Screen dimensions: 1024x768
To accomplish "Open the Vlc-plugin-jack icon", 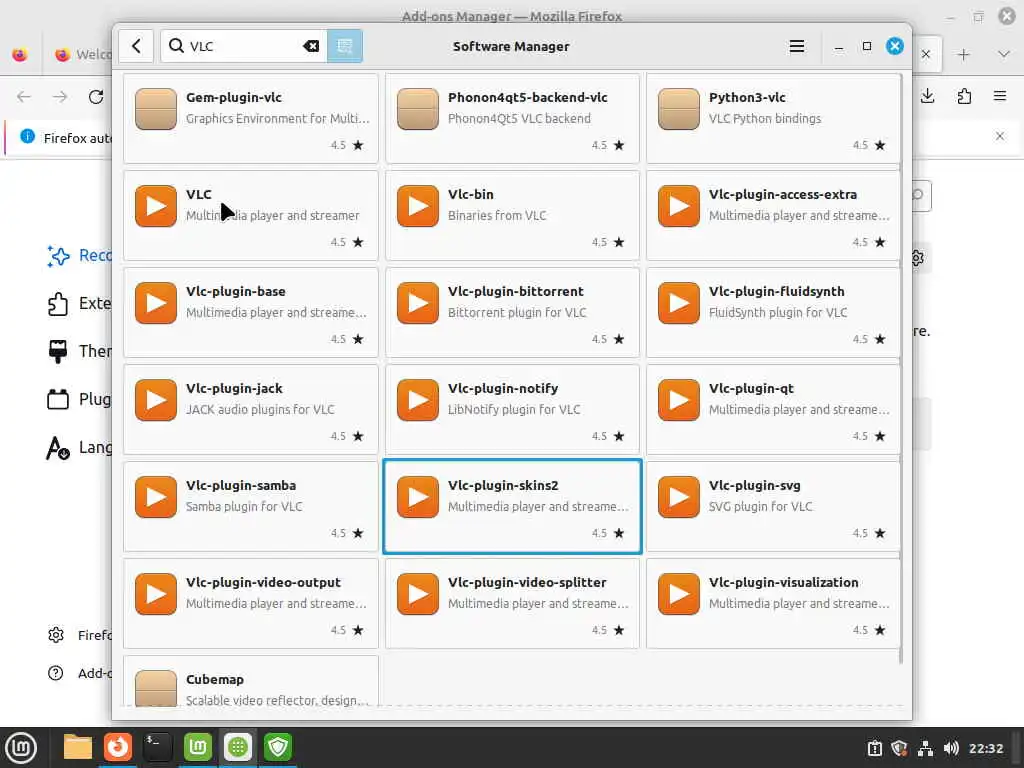I will tap(155, 400).
